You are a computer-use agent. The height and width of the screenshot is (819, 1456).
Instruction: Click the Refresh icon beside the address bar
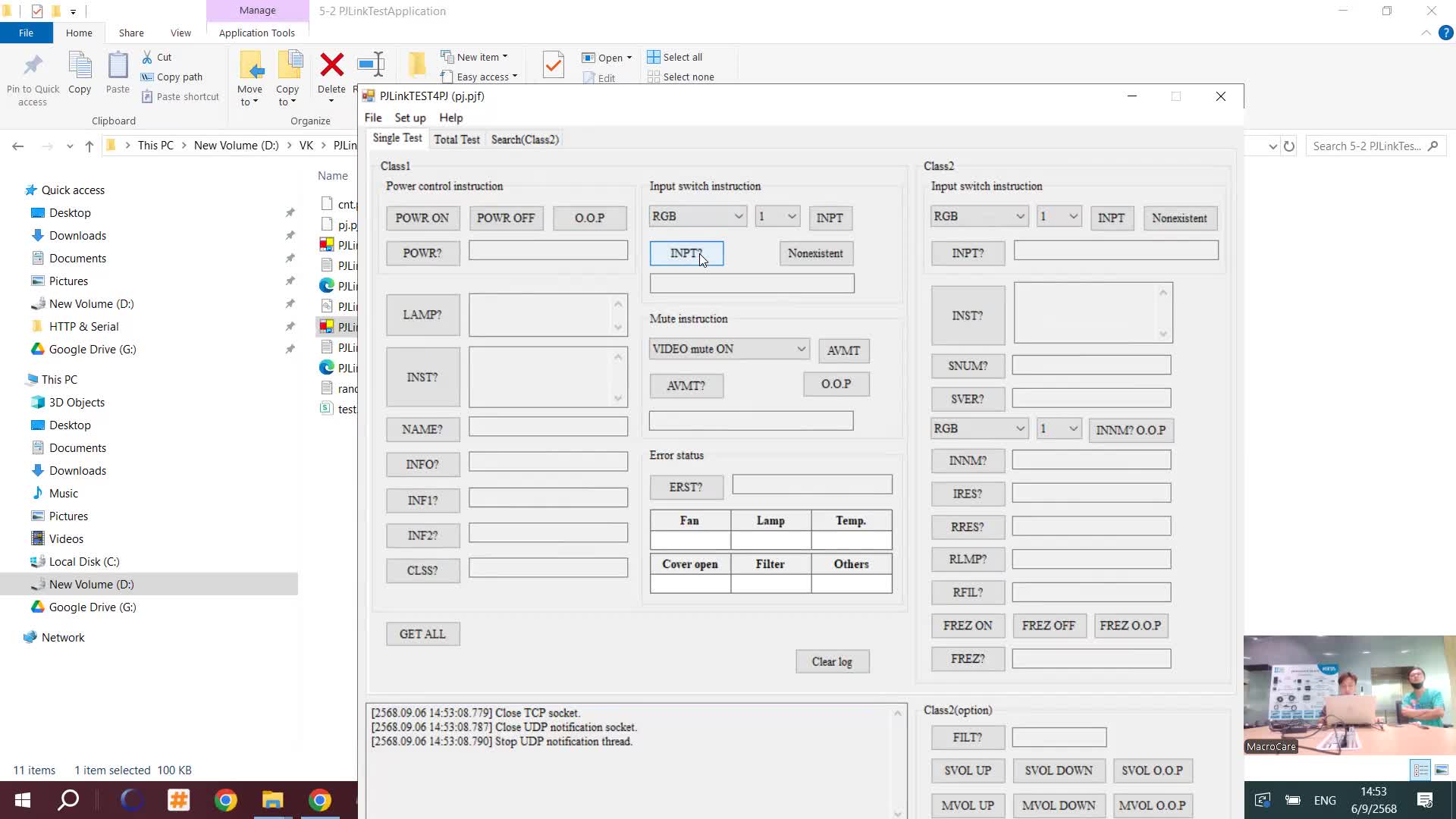coord(1290,146)
